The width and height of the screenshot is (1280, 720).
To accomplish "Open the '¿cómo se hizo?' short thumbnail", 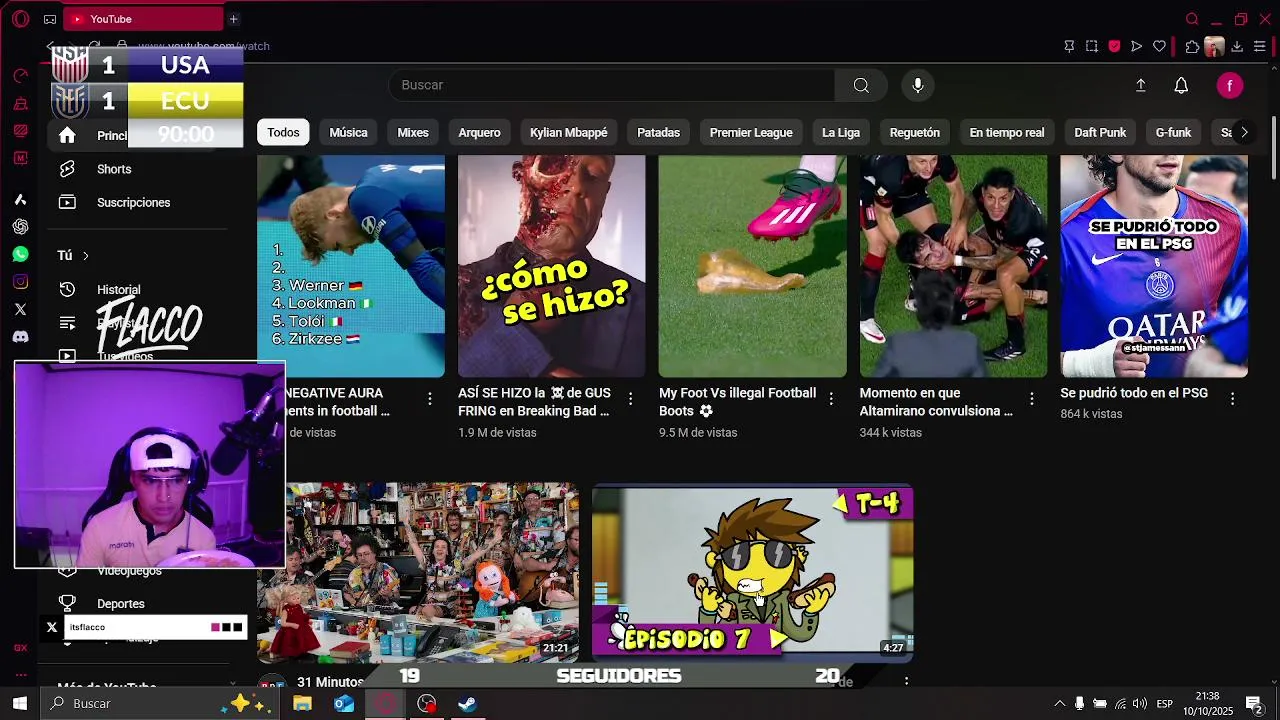I will click(x=552, y=266).
